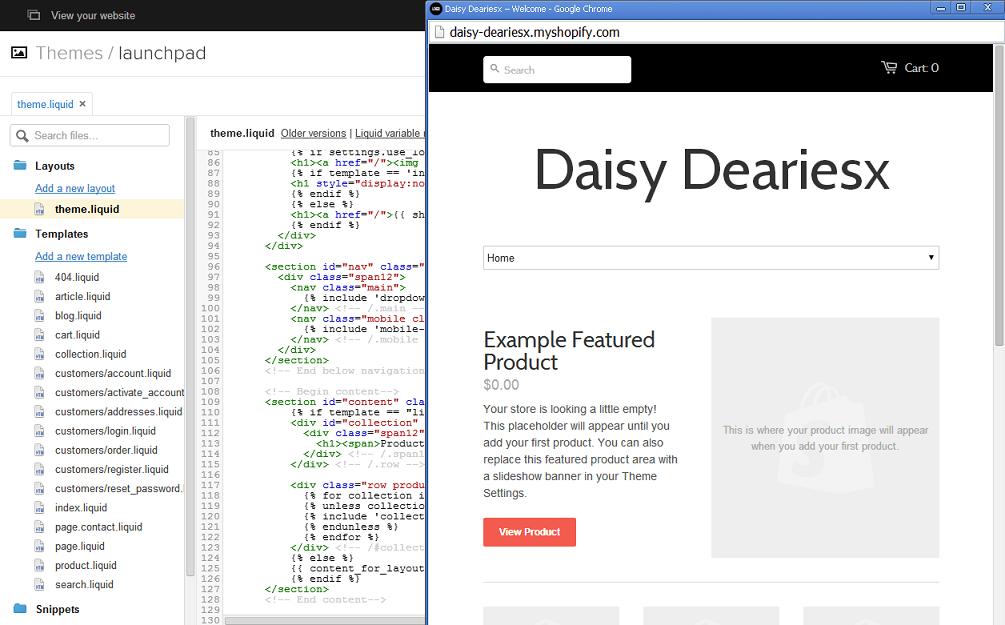This screenshot has height=625, width=1005.
Task: Click the theme.liquid file icon
Action: coord(39,210)
